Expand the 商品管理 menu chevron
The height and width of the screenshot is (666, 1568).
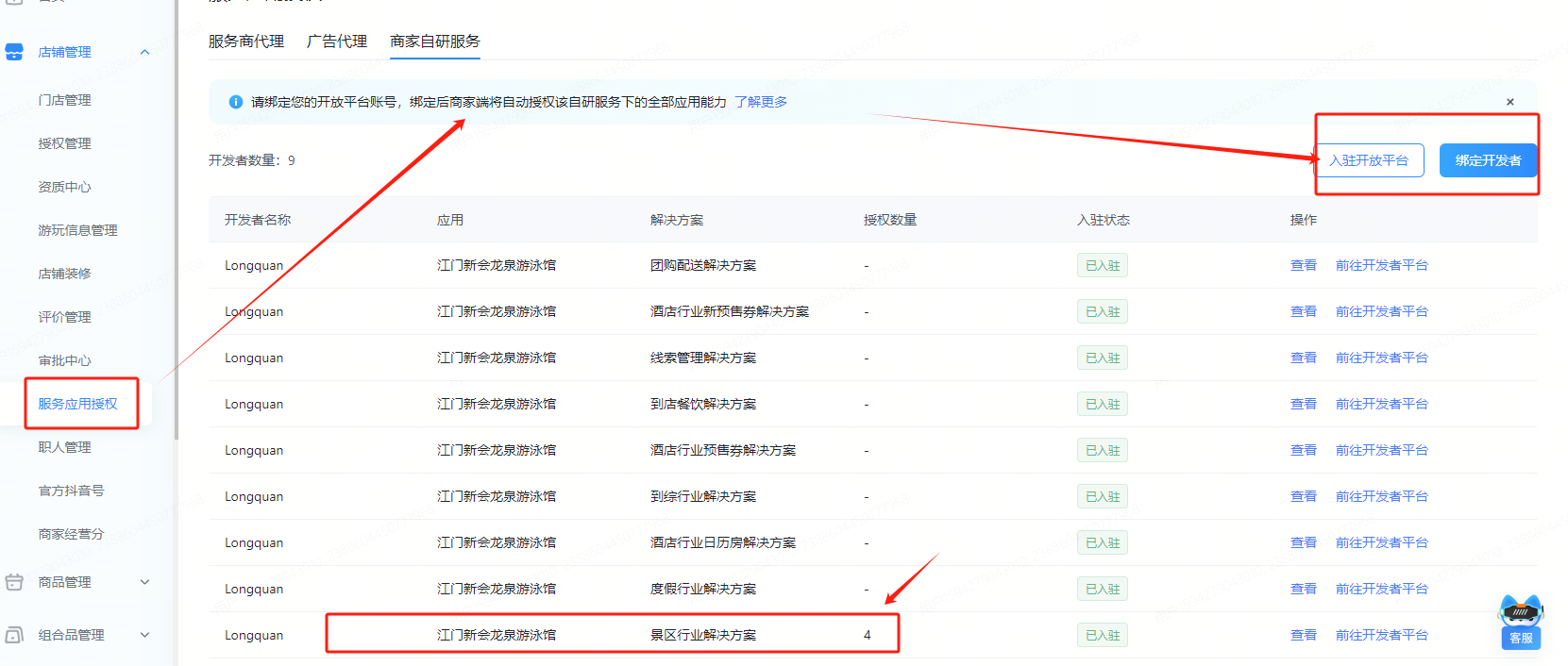(144, 582)
